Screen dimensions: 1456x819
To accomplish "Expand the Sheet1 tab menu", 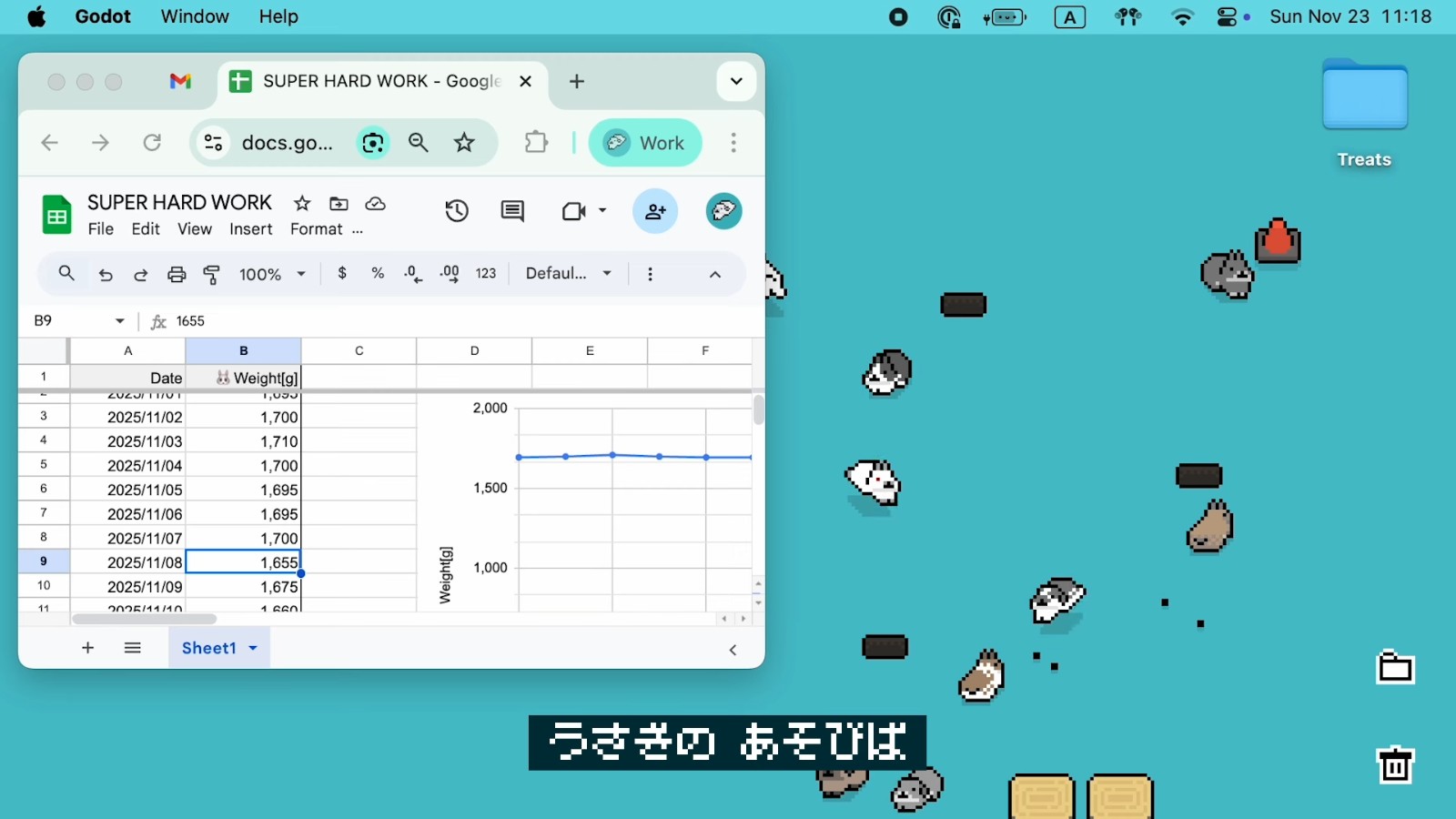I will tap(253, 648).
